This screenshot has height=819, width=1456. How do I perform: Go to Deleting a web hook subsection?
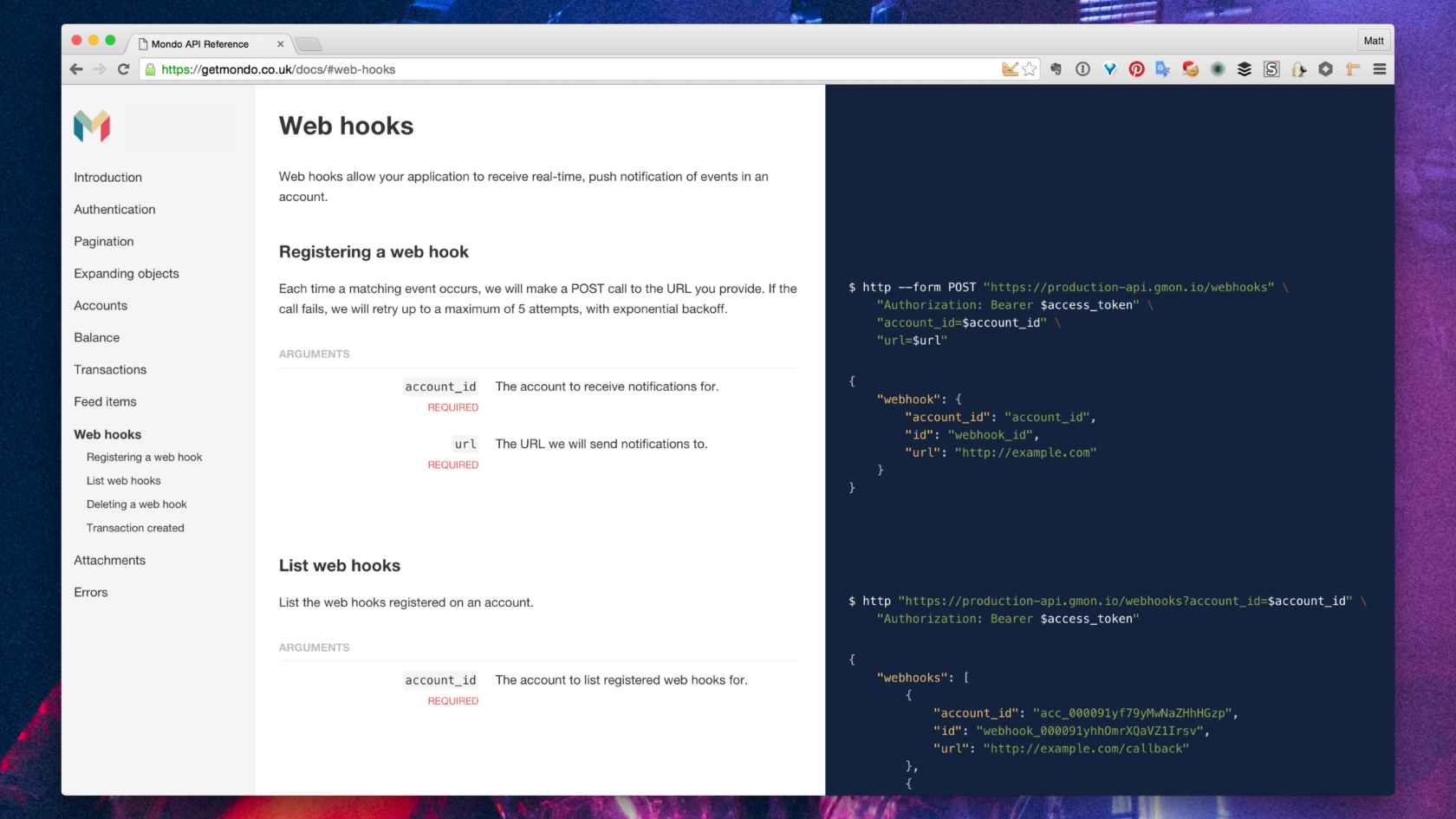[x=137, y=504]
